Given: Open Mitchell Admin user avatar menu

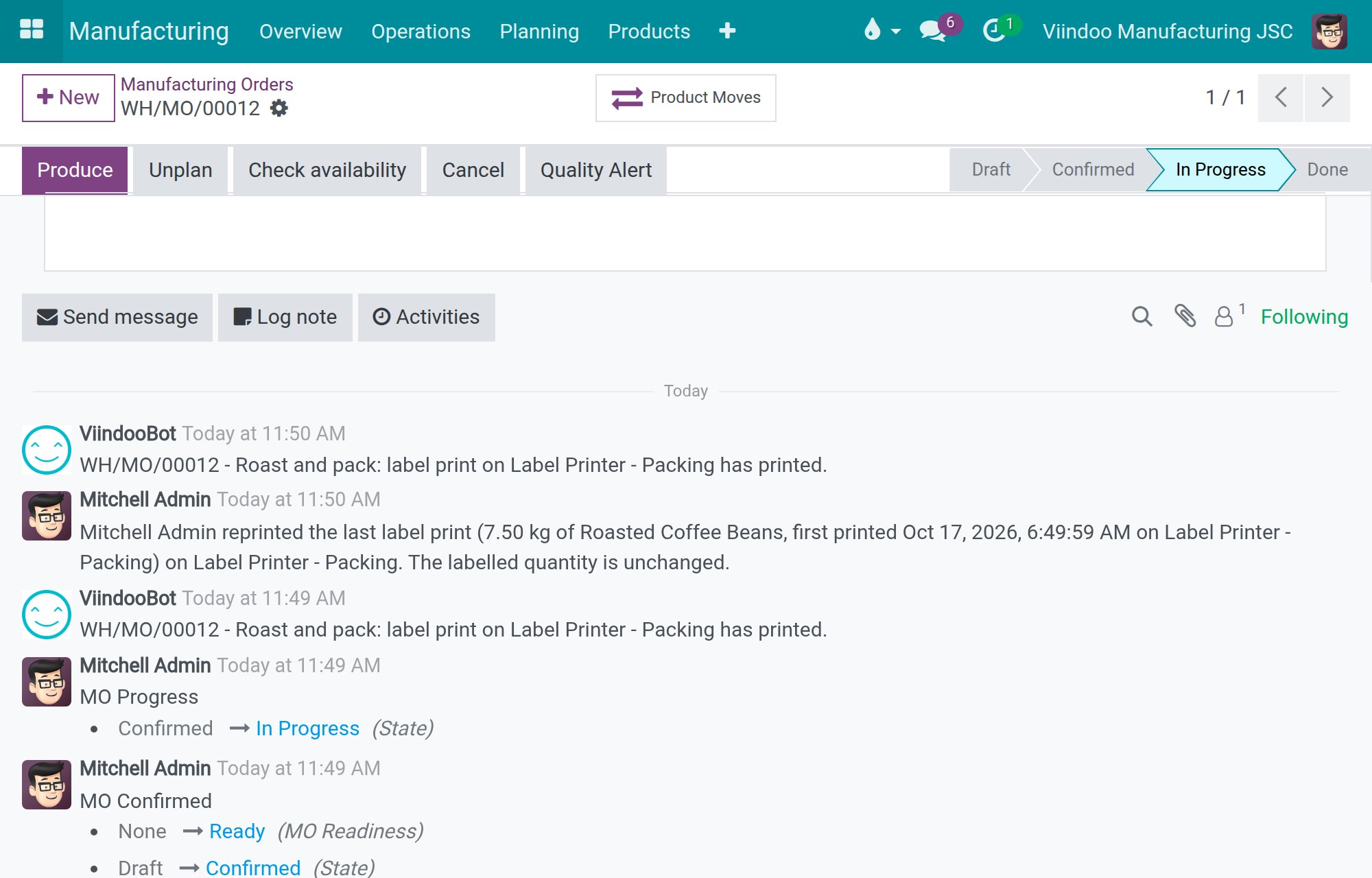Looking at the screenshot, I should coord(1329,31).
